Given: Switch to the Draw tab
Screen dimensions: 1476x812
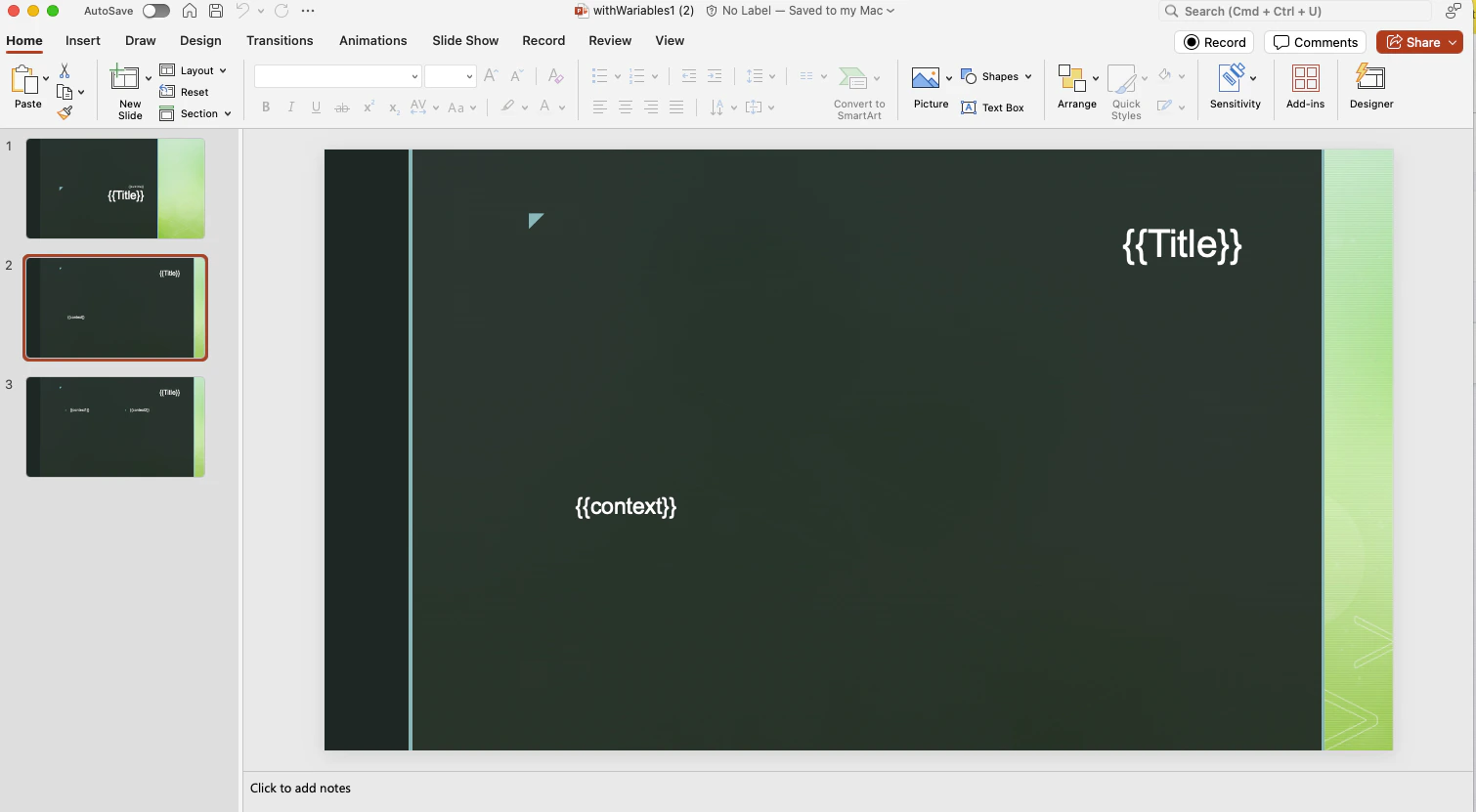Looking at the screenshot, I should point(141,40).
